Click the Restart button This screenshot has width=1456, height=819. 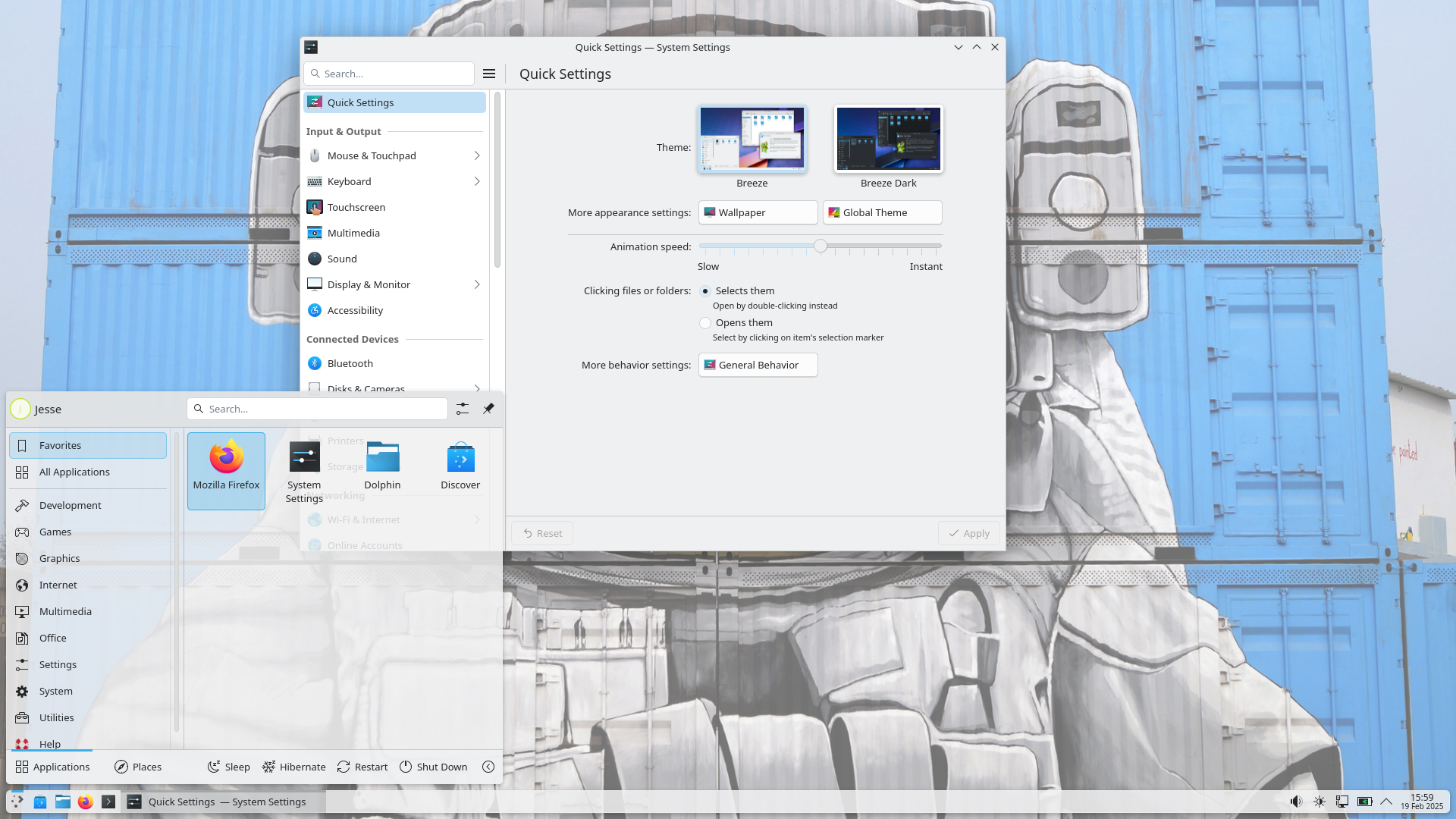[362, 767]
